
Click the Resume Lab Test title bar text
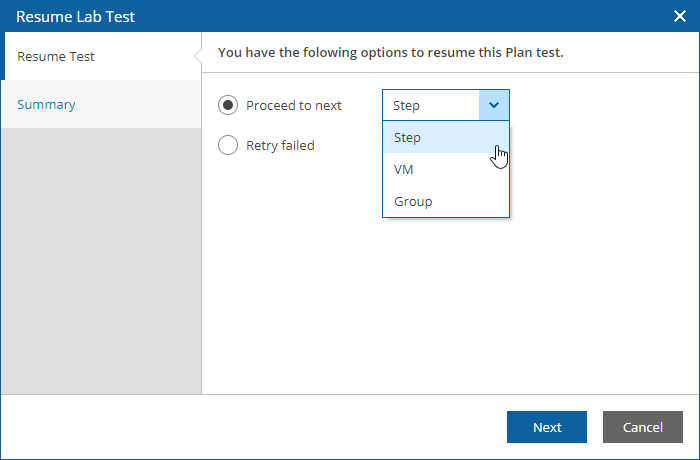click(75, 17)
